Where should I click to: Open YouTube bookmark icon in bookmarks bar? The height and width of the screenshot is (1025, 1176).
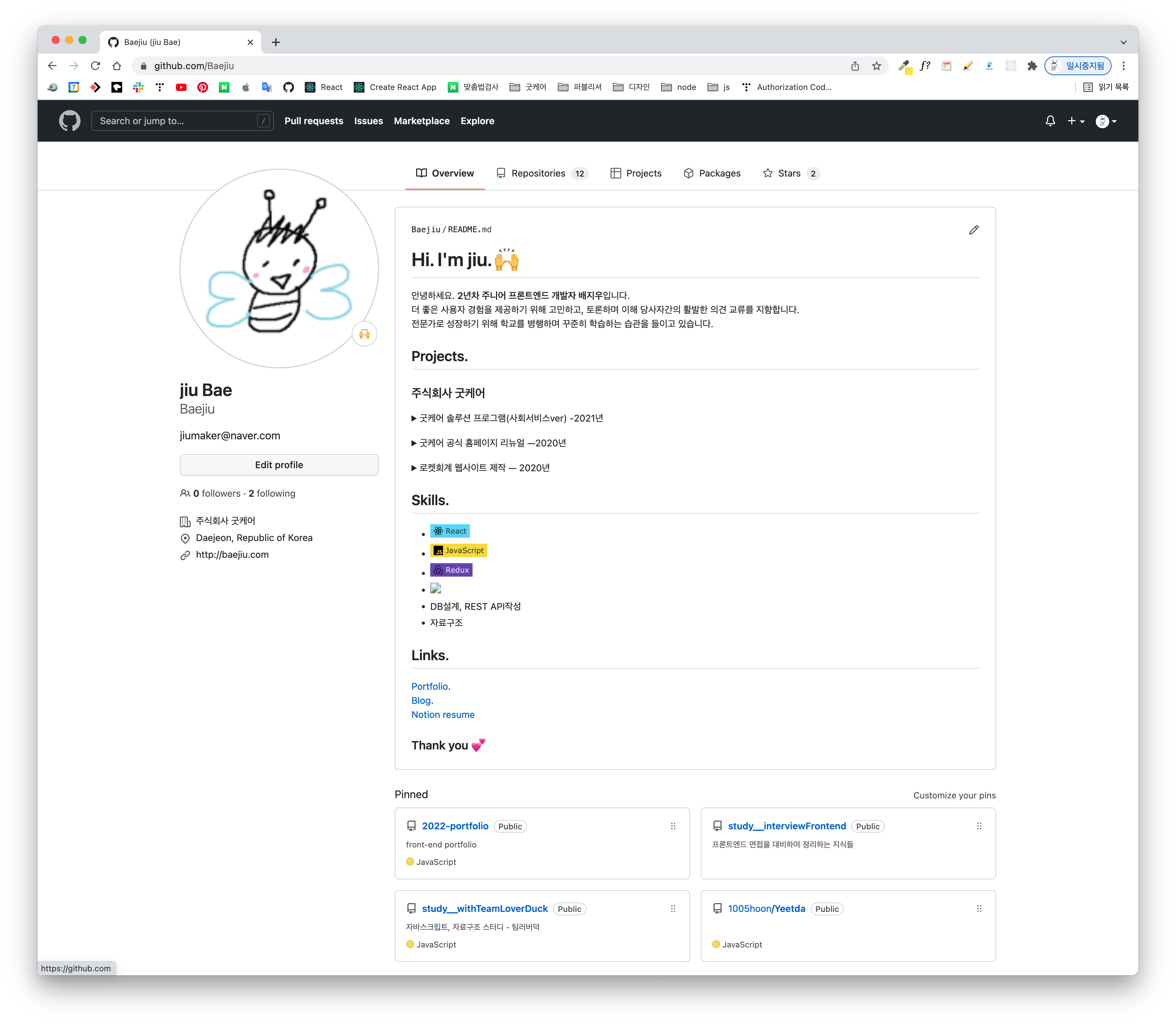pos(181,87)
